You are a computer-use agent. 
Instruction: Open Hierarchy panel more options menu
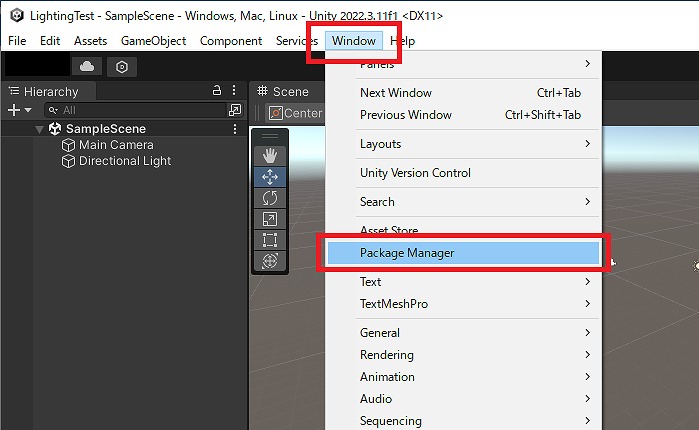(234, 90)
